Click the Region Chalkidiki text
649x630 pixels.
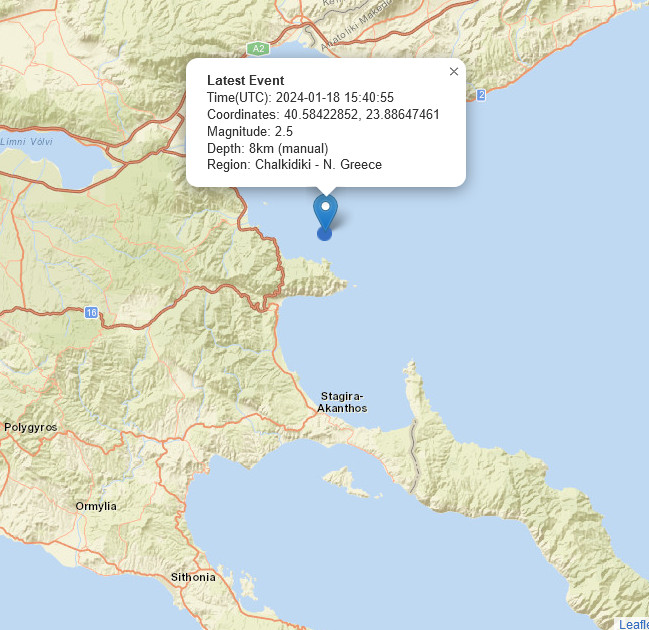[x=294, y=164]
